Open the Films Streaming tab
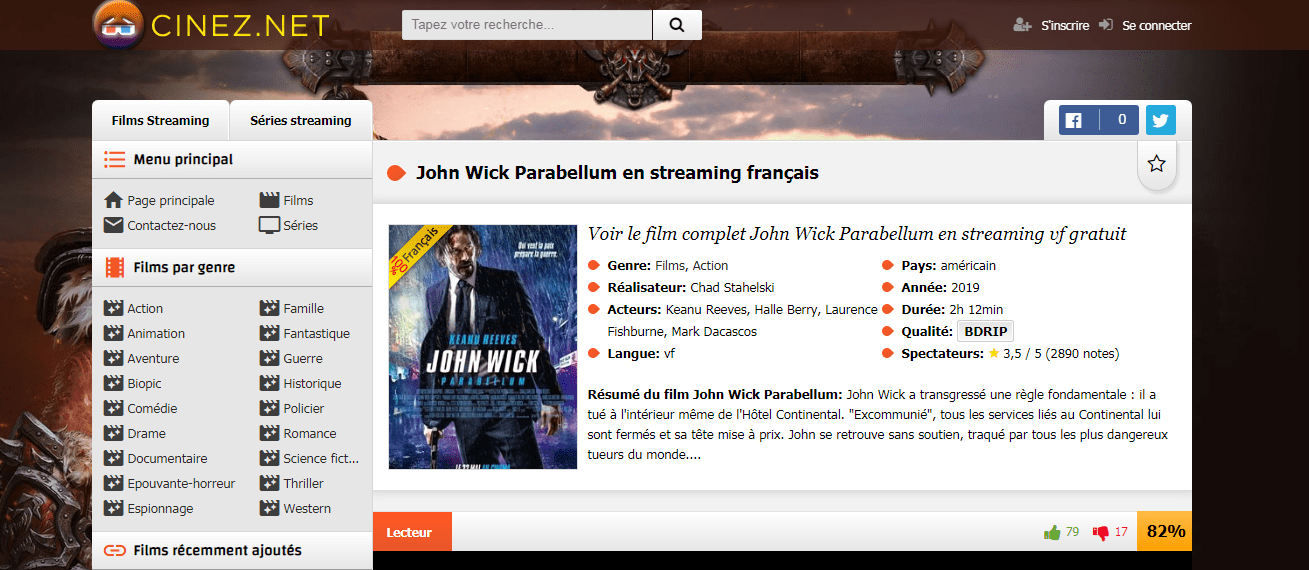Image resolution: width=1309 pixels, height=570 pixels. 160,121
